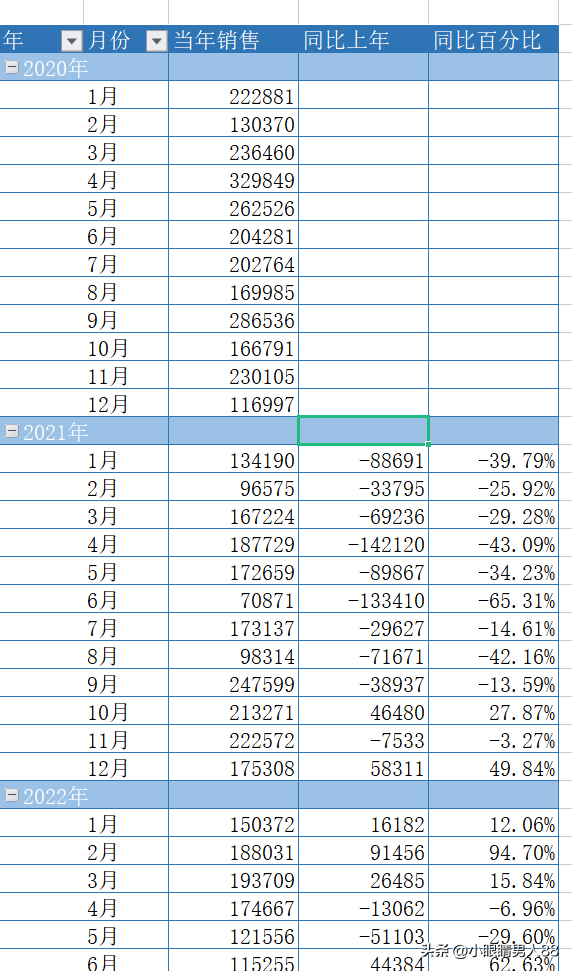Collapse the 2021年 group
The width and height of the screenshot is (572, 971).
point(12,432)
